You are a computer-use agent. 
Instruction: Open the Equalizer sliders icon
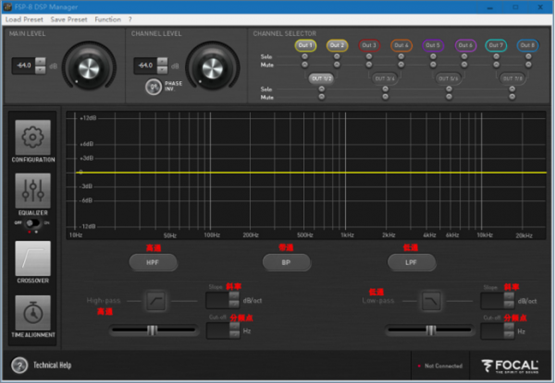click(33, 190)
